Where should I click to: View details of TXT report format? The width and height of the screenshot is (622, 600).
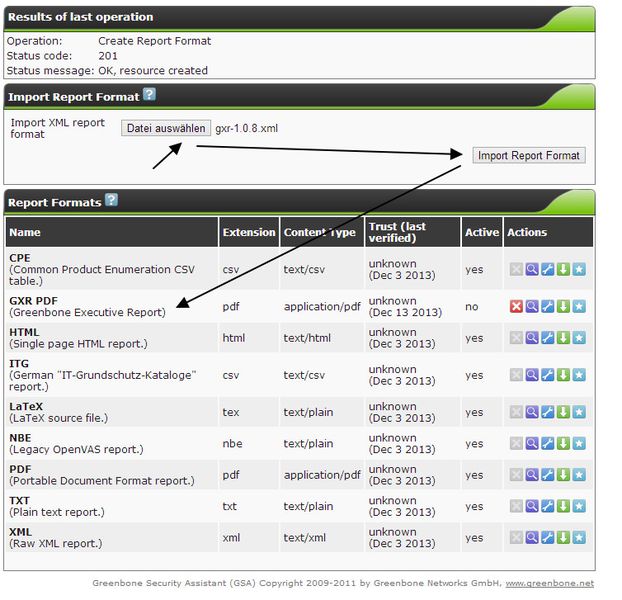532,506
